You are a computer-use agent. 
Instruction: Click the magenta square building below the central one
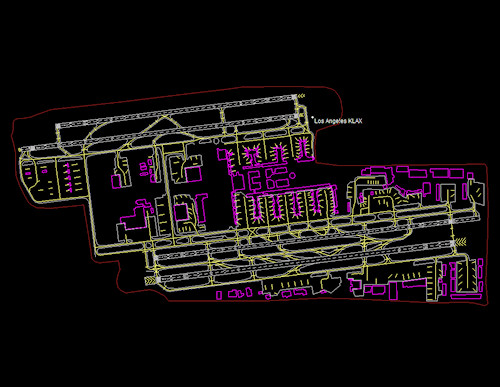[x=181, y=212]
